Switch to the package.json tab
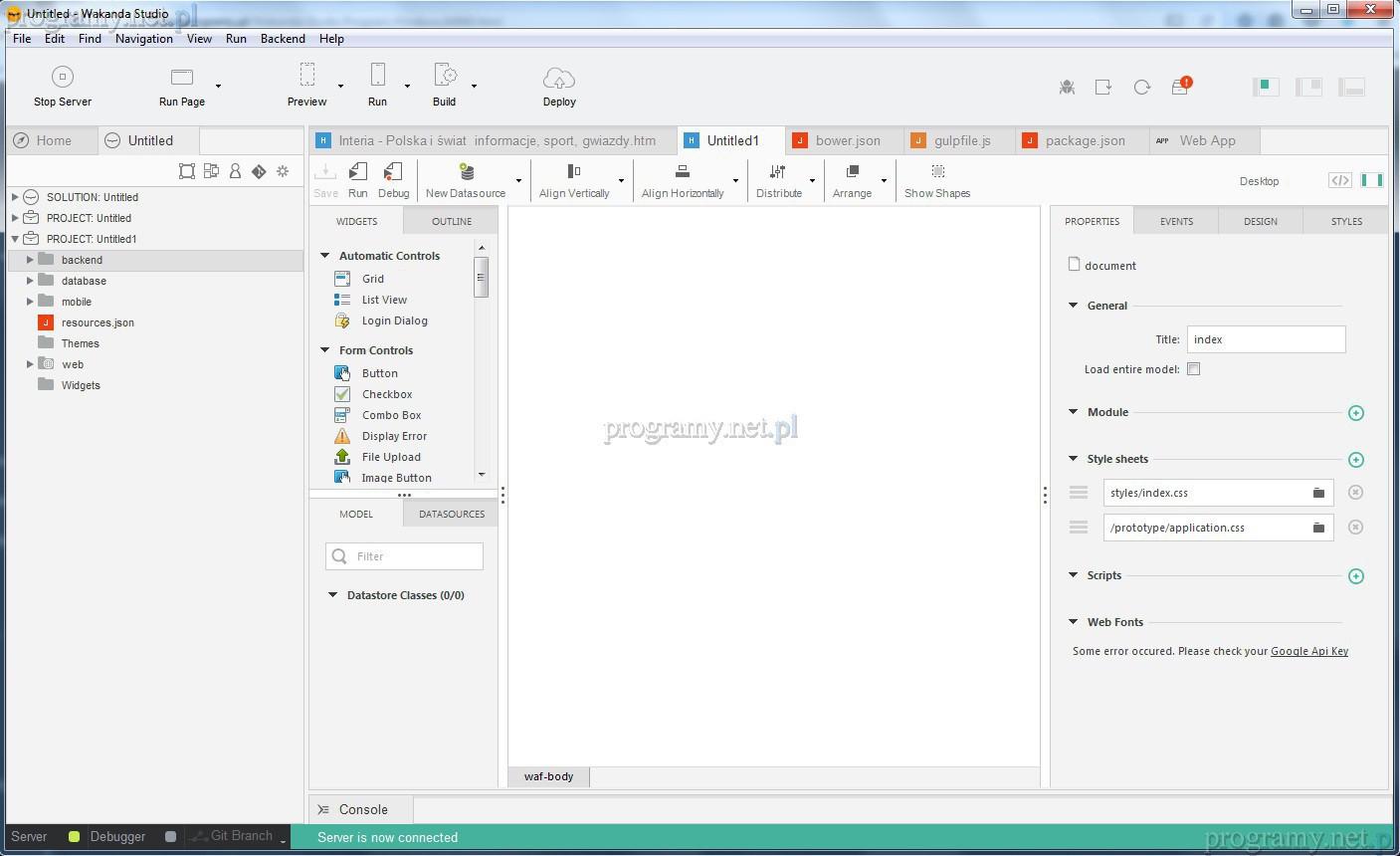Image resolution: width=1400 pixels, height=856 pixels. [1084, 140]
